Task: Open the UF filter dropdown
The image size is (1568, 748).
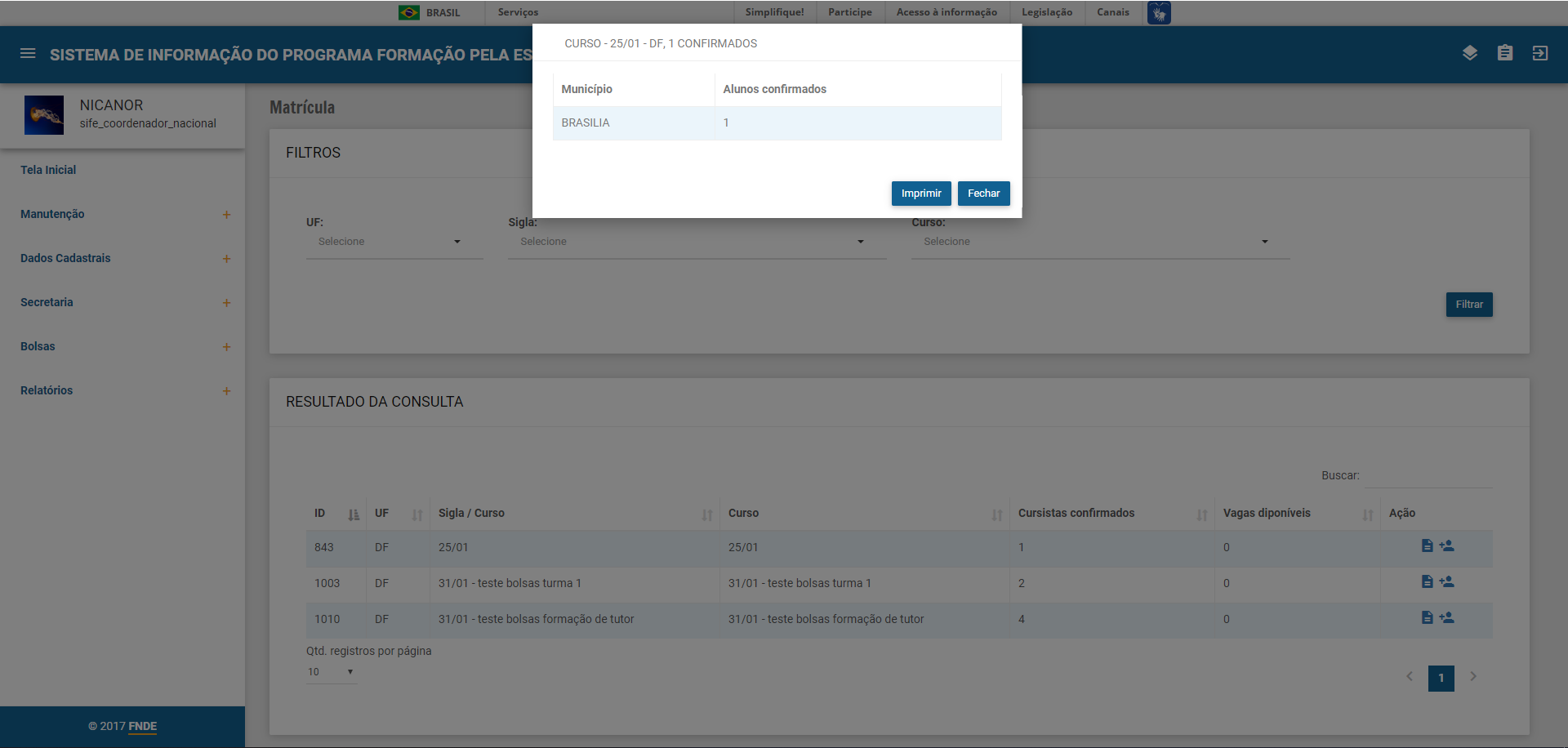Action: click(394, 242)
